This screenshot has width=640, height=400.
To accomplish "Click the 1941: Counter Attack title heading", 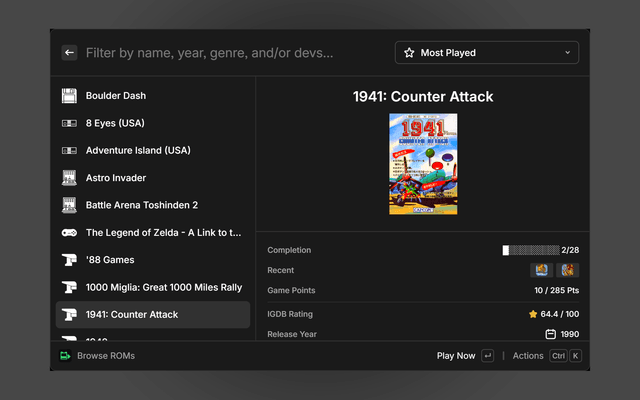I will tap(423, 97).
